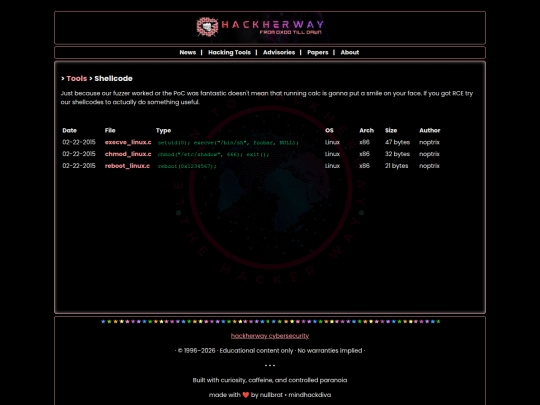
Task: Follow the Tools breadcrumb link
Action: point(77,79)
